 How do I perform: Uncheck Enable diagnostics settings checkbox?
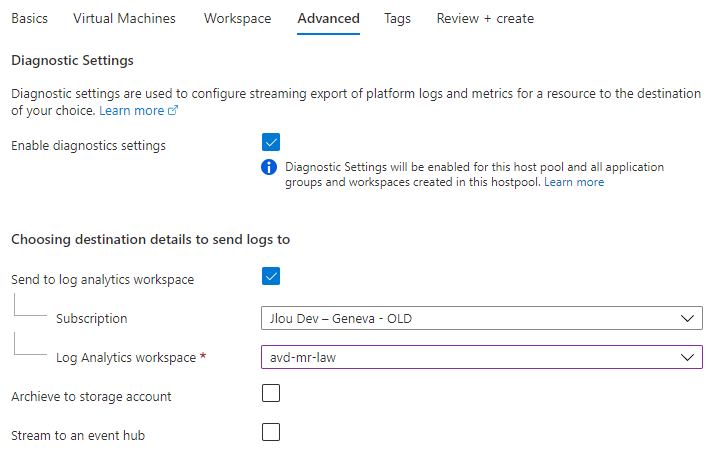coord(271,142)
